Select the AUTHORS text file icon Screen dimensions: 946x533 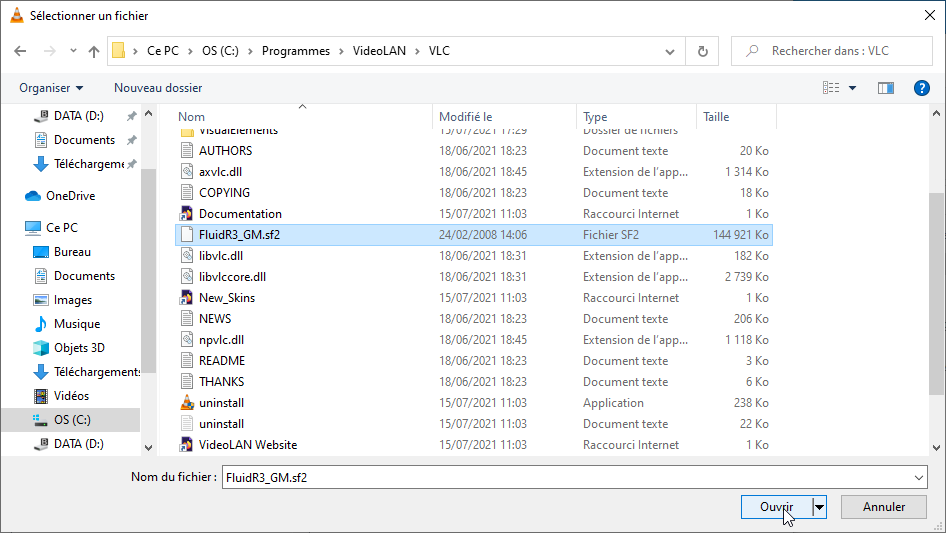point(187,151)
